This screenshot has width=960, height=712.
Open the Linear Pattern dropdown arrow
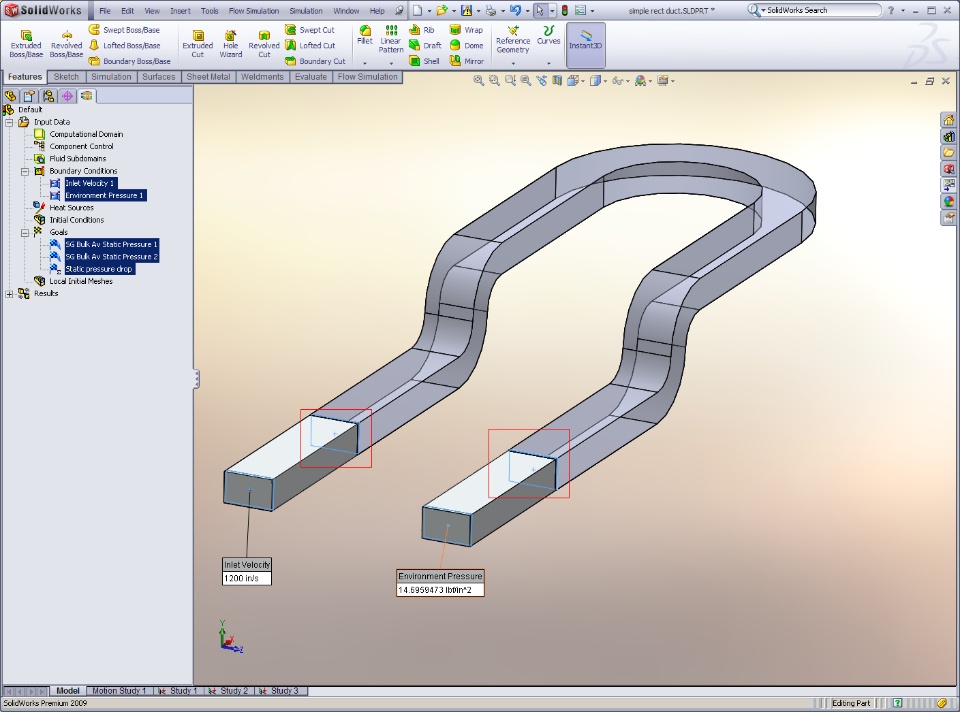(x=391, y=63)
